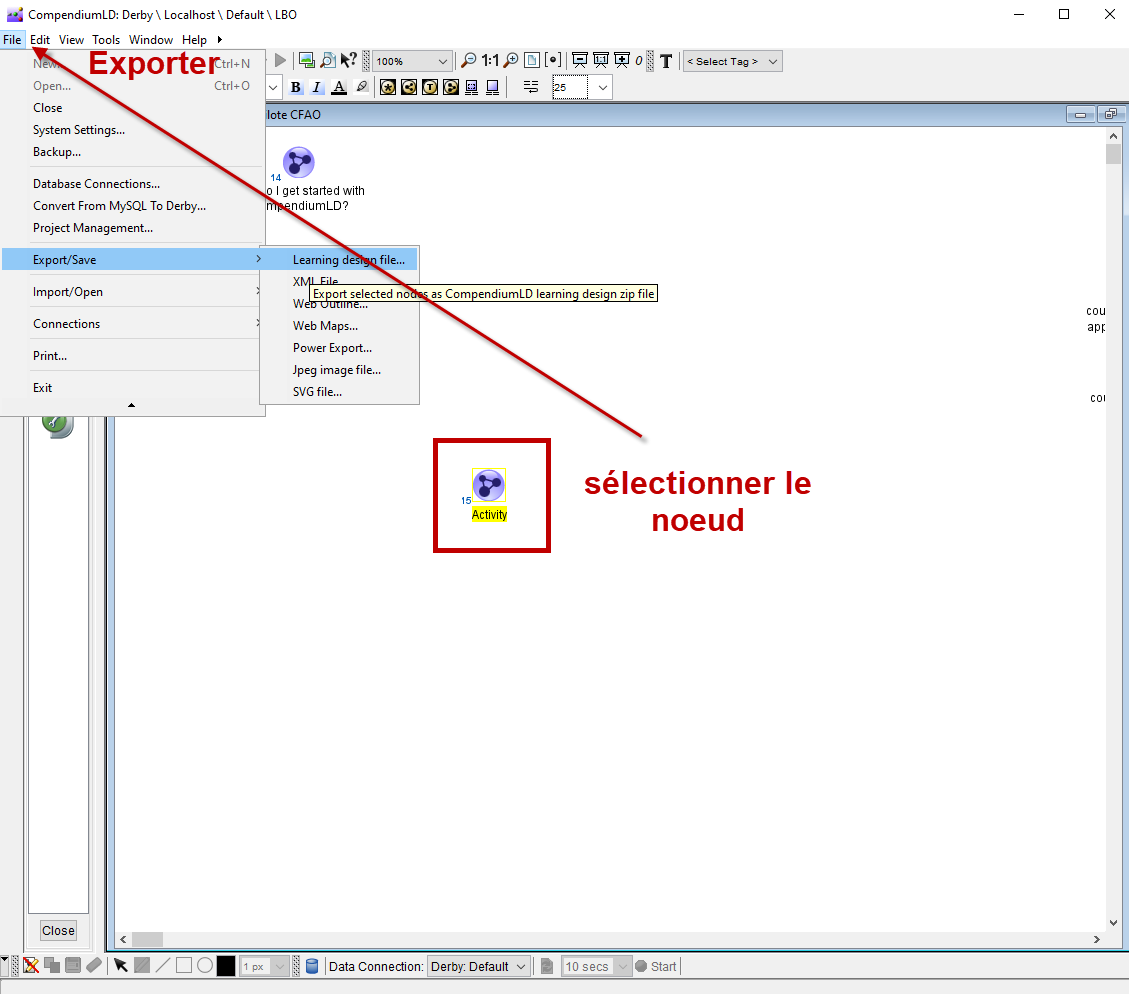Click the presentation screen plus icon
1129x994 pixels.
(x=621, y=60)
